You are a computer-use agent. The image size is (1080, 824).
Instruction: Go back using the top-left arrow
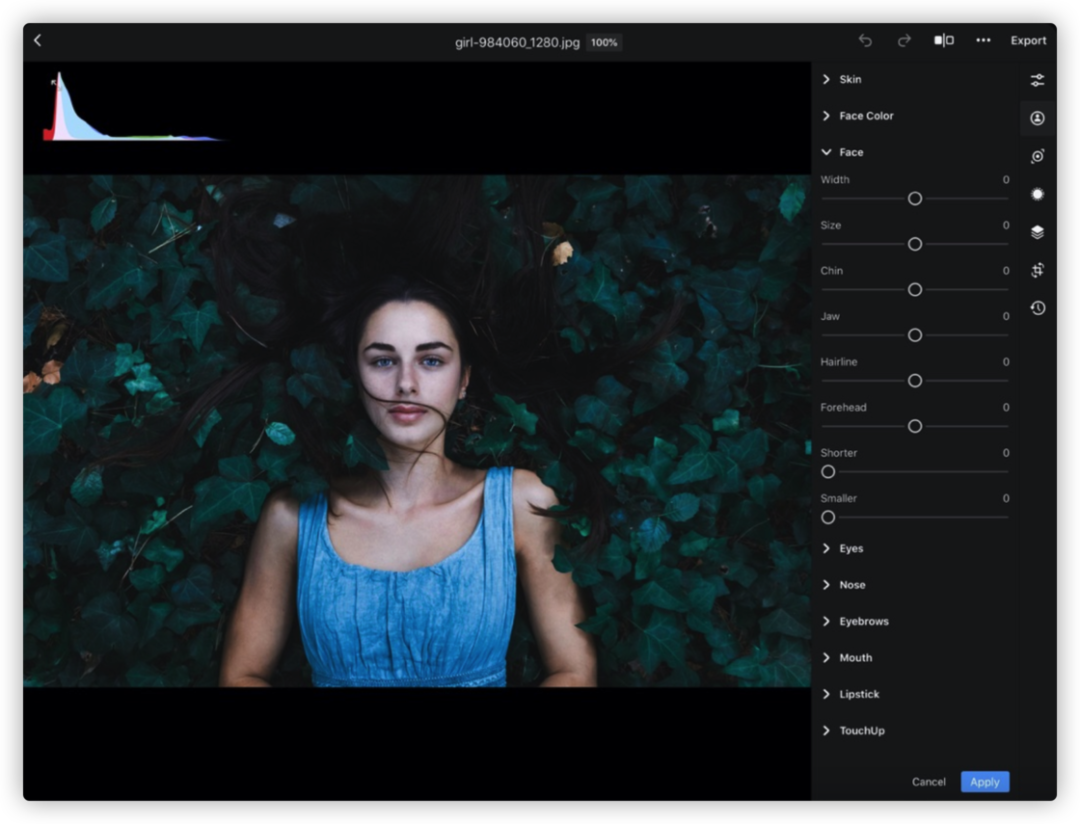point(38,41)
